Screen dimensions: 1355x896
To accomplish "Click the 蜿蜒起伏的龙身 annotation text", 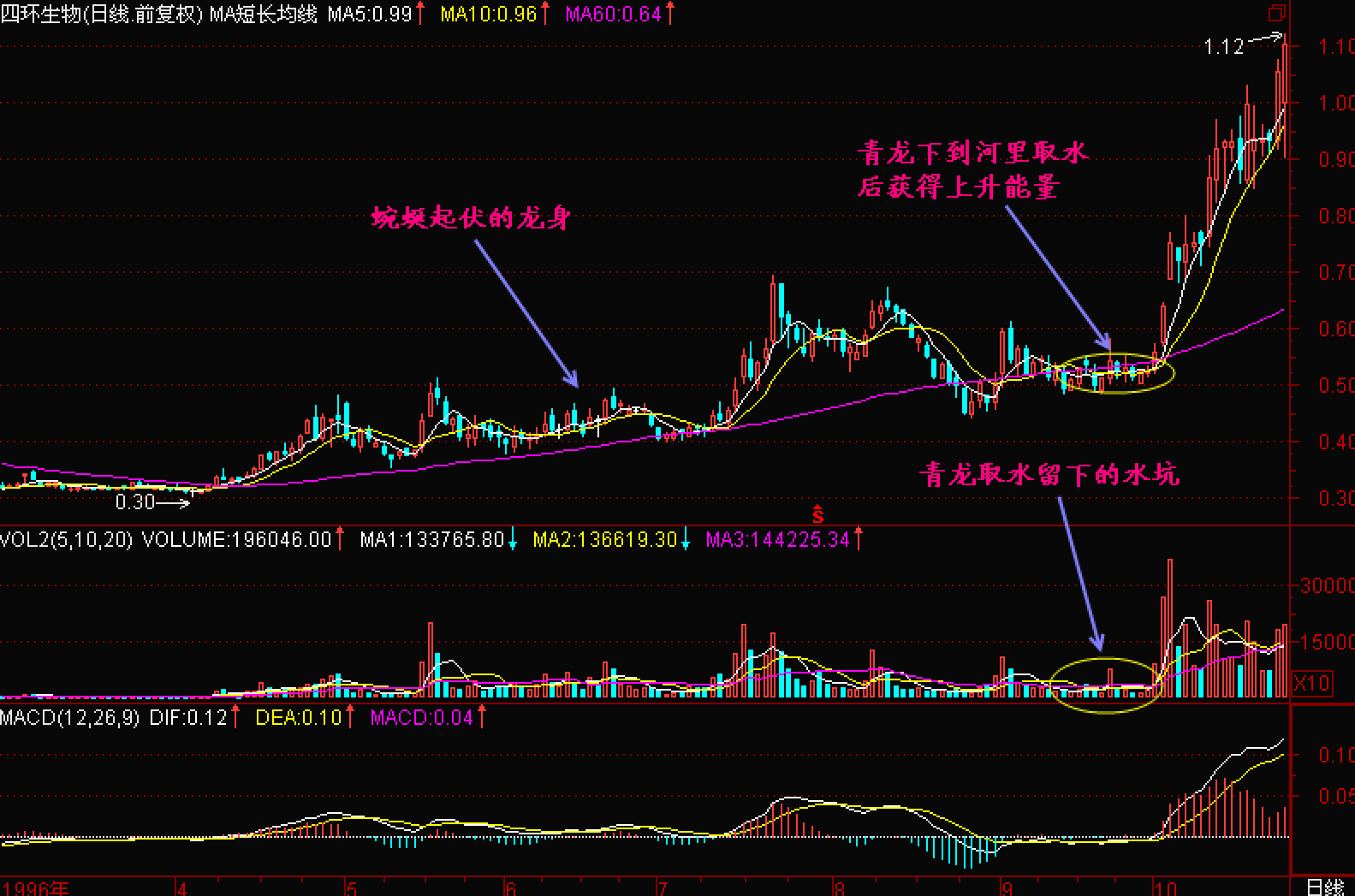I will tap(471, 217).
